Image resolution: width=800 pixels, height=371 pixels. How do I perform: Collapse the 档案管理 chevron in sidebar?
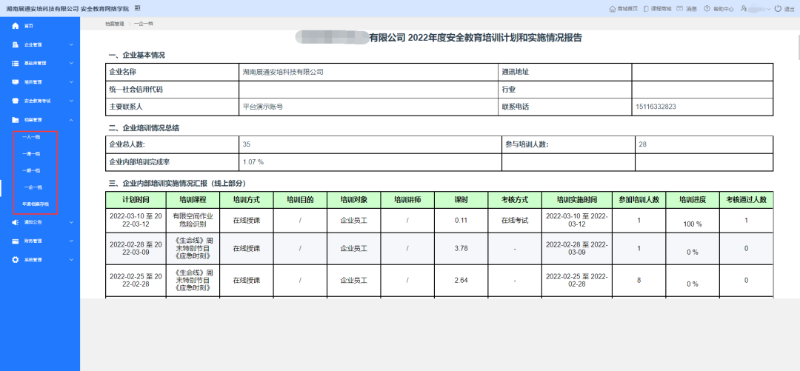(71, 120)
